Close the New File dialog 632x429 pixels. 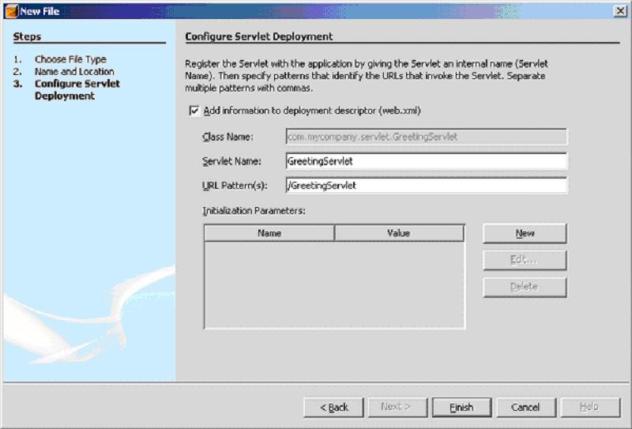(620, 9)
